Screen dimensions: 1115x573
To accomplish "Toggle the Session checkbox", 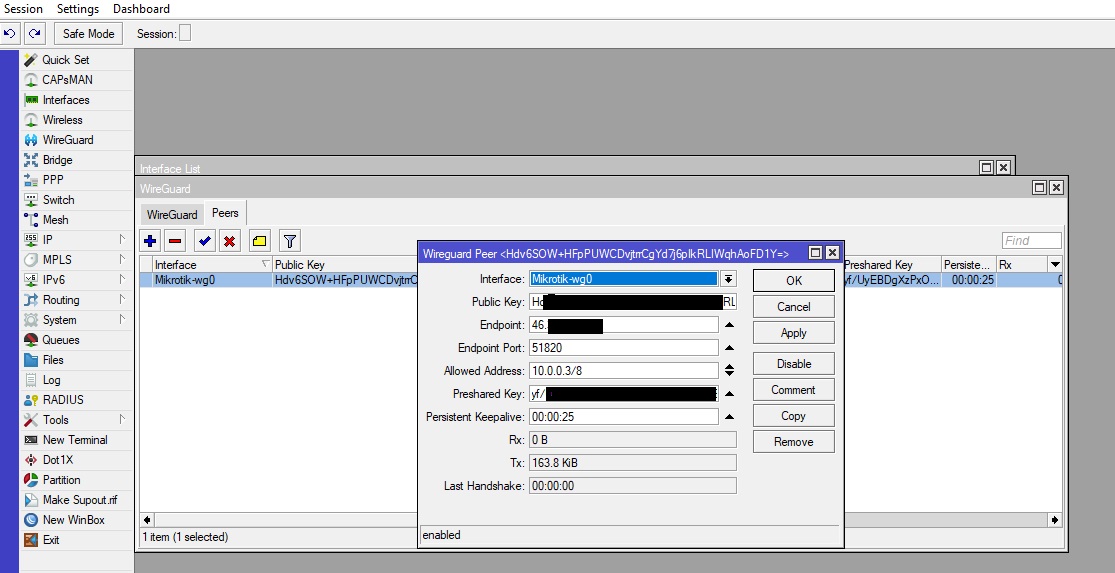I will tap(185, 33).
